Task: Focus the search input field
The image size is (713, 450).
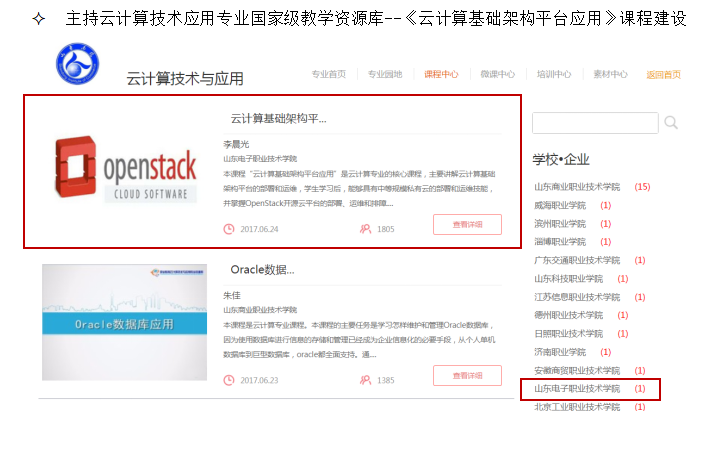Action: tap(595, 123)
